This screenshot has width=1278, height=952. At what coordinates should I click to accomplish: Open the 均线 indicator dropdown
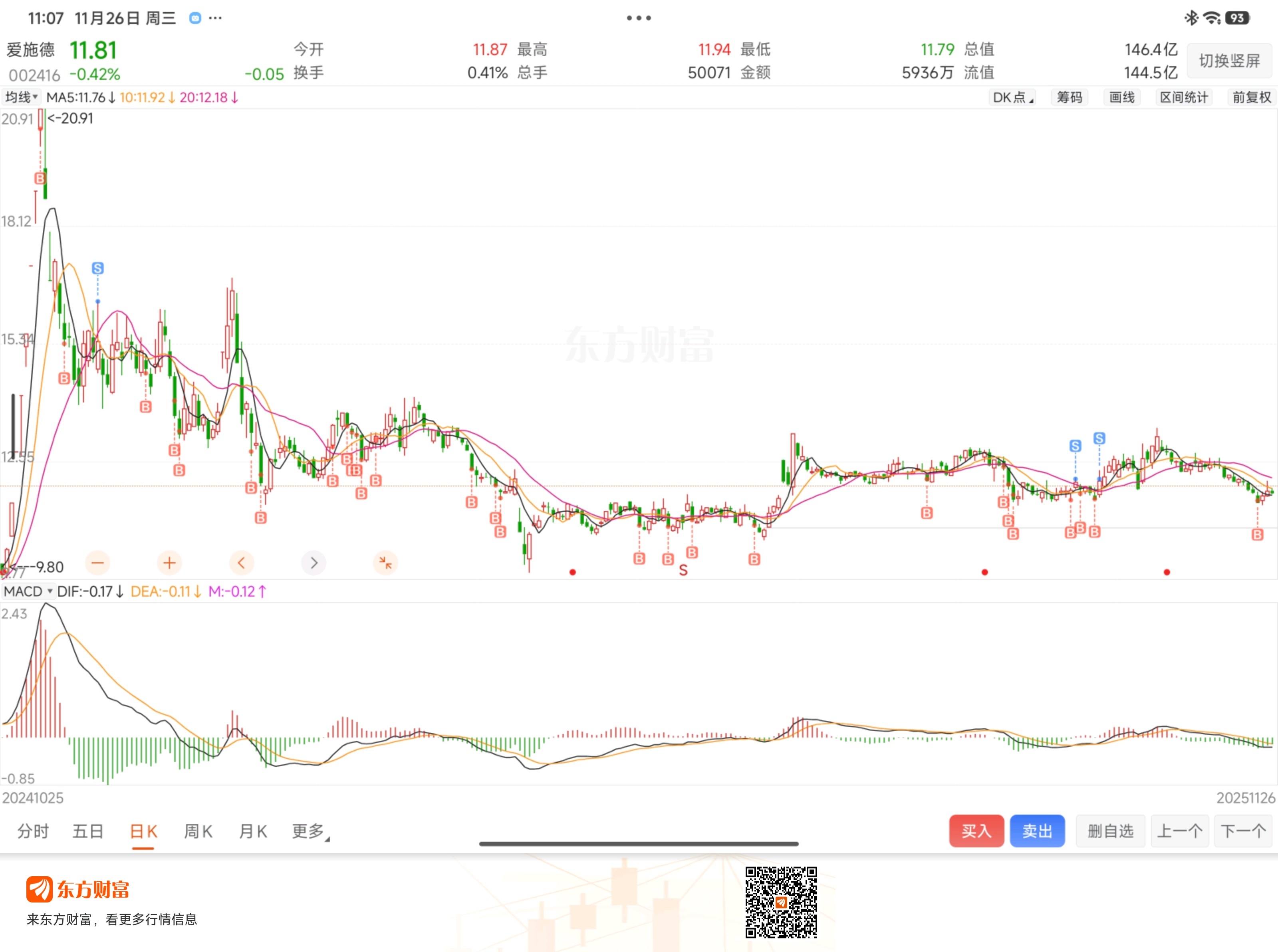(x=21, y=97)
